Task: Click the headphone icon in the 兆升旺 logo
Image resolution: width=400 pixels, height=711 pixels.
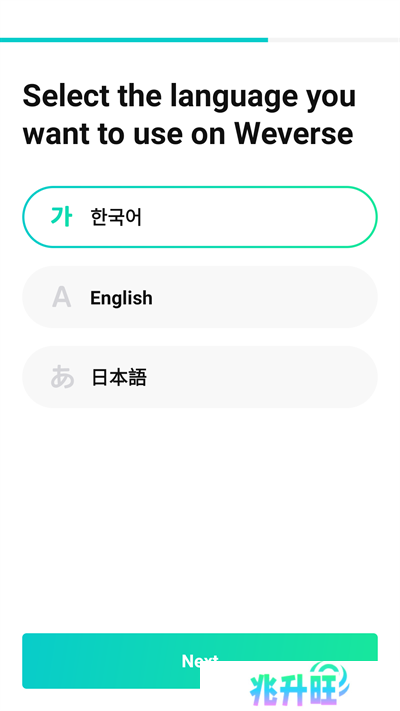Action: (x=329, y=676)
